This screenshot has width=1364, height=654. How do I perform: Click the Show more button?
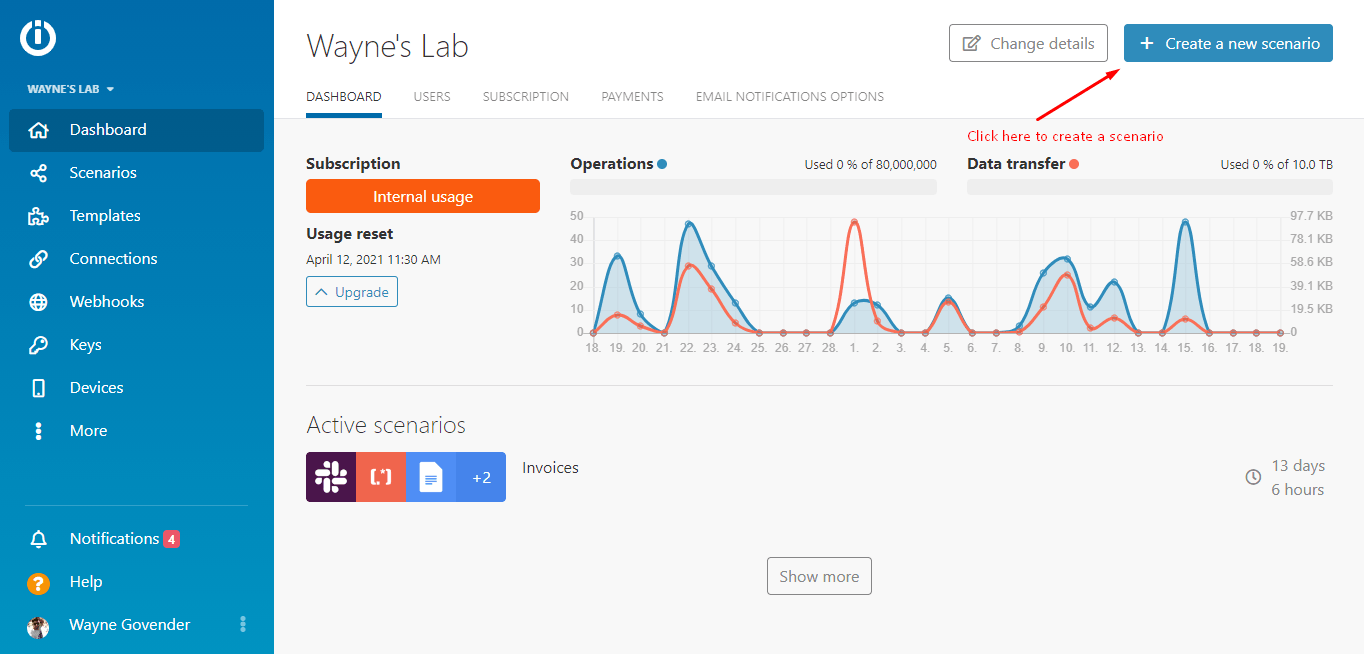point(819,576)
